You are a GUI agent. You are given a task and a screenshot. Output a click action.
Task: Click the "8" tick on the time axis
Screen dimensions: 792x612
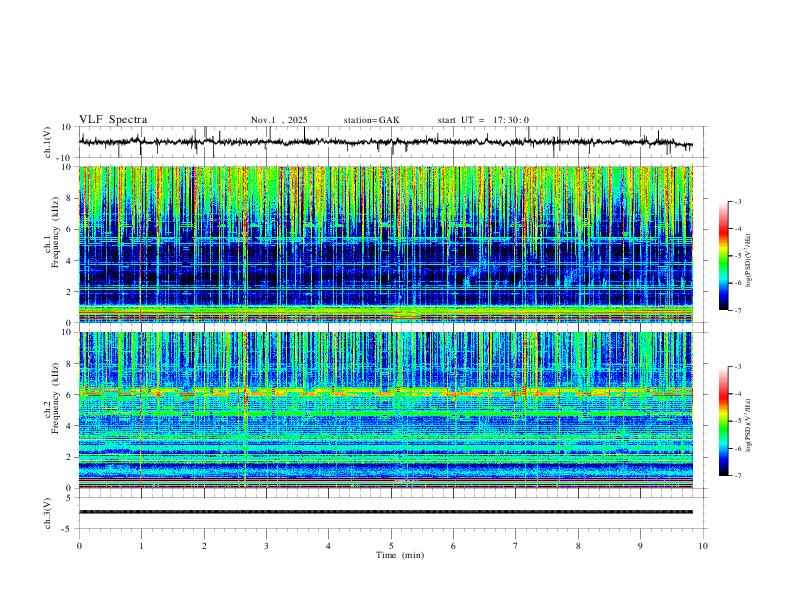(x=578, y=546)
